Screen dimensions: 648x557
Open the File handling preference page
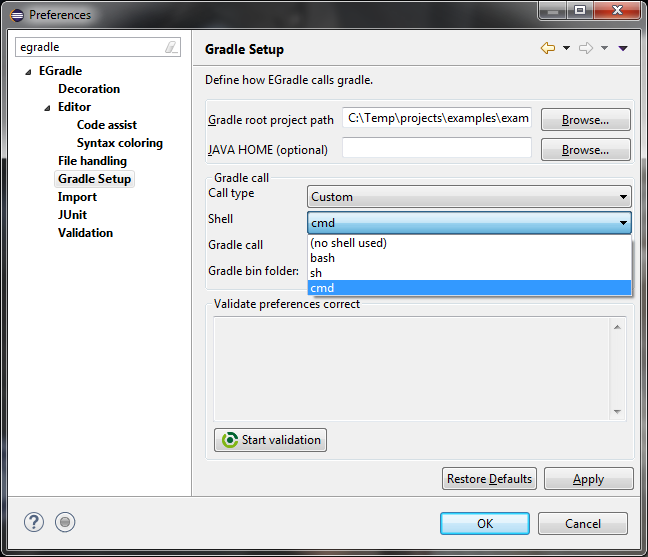tap(92, 161)
